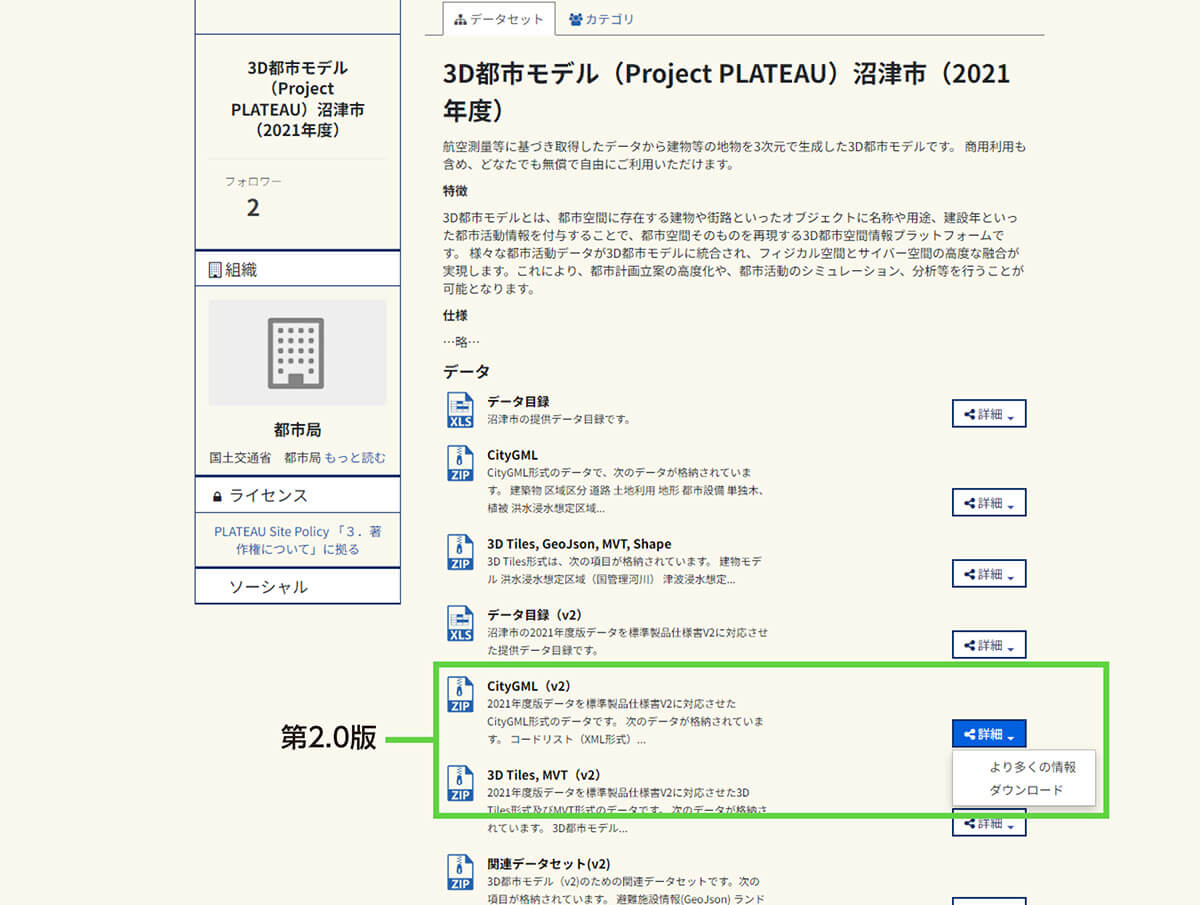Open the CityGML resource title
The width and height of the screenshot is (1200, 905).
point(512,455)
